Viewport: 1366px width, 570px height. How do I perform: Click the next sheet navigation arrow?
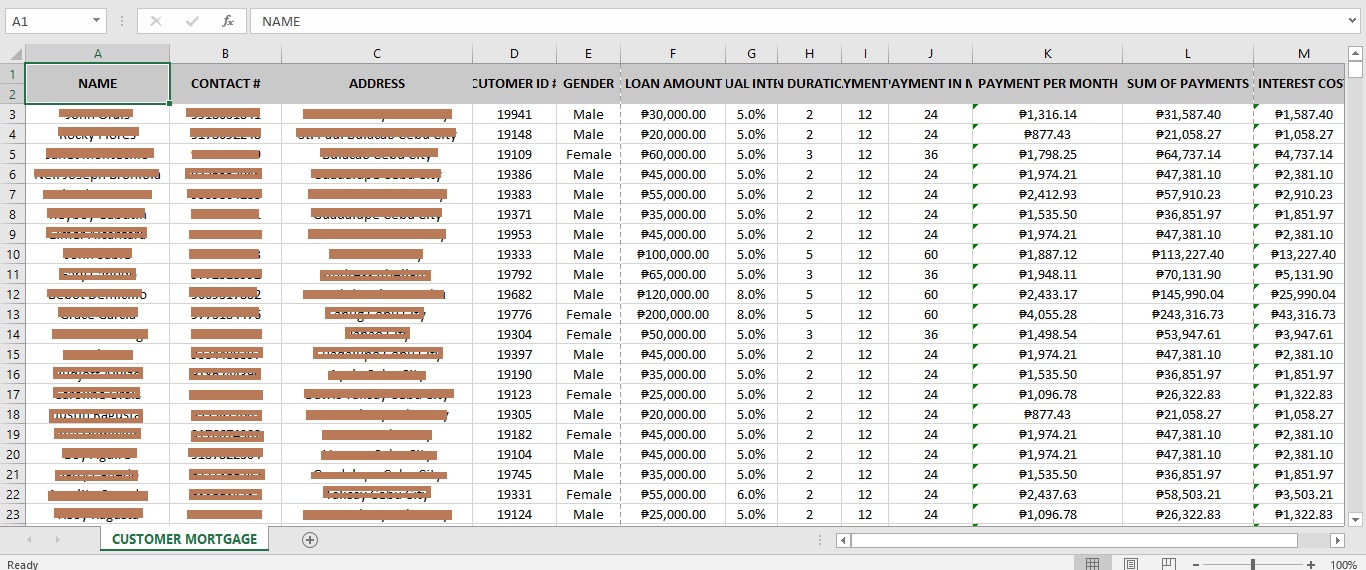[x=57, y=540]
